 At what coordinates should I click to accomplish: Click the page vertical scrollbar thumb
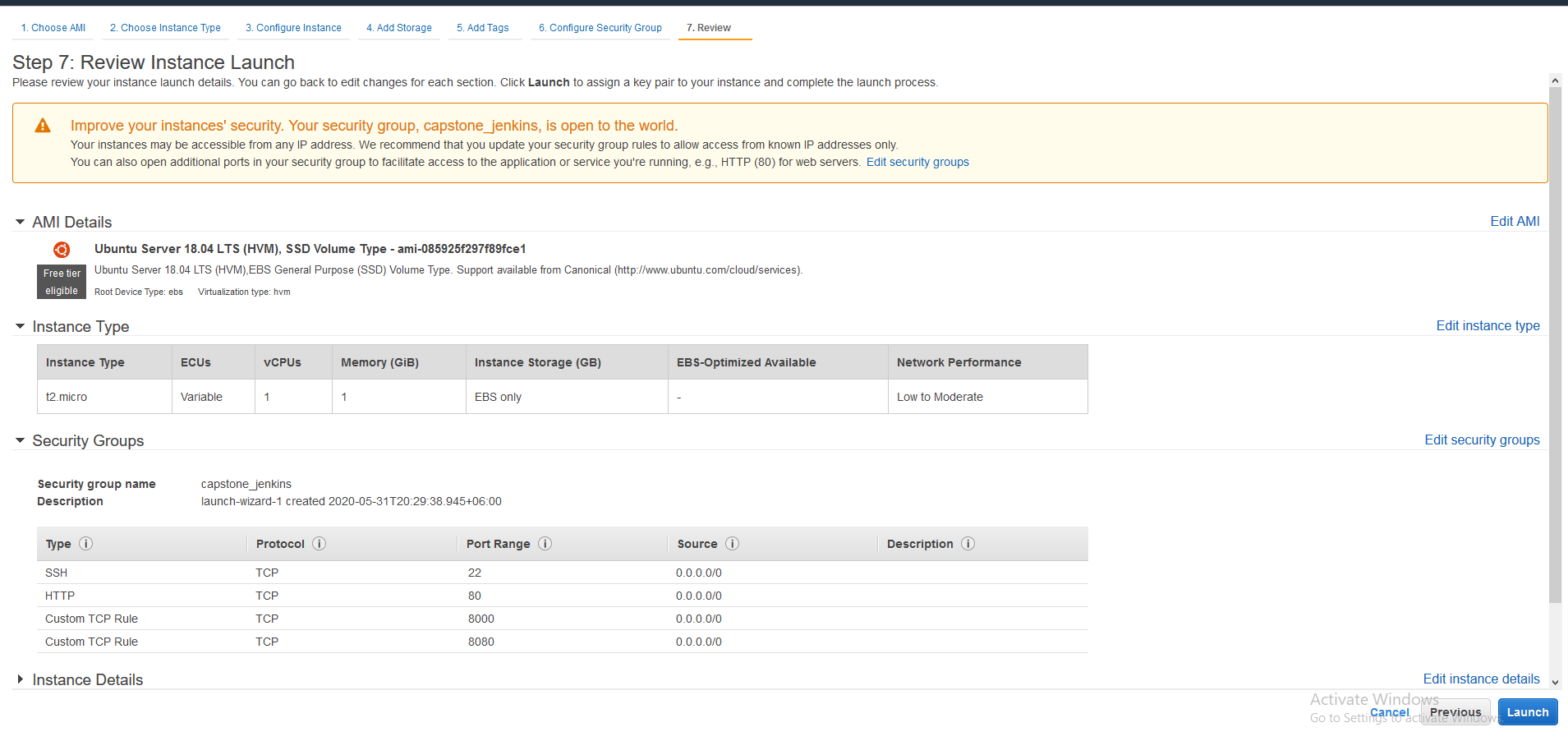click(1555, 345)
